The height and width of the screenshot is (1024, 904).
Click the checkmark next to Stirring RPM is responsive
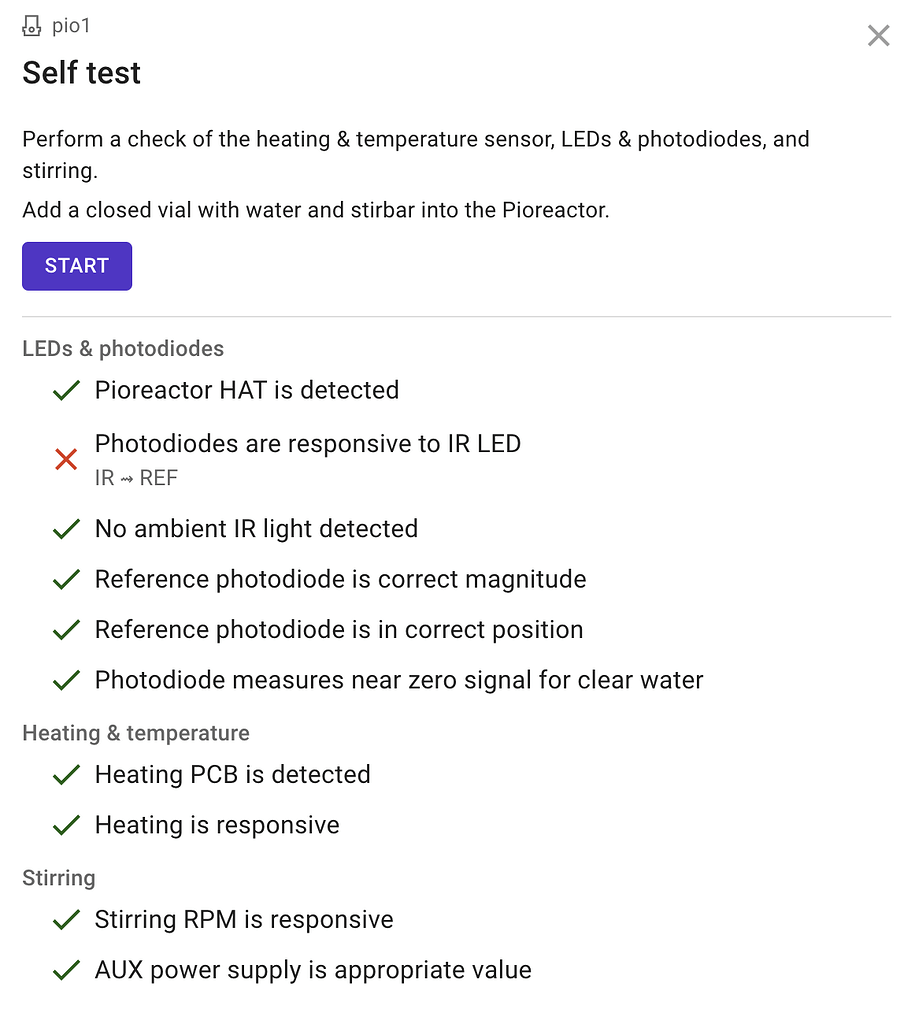66,919
